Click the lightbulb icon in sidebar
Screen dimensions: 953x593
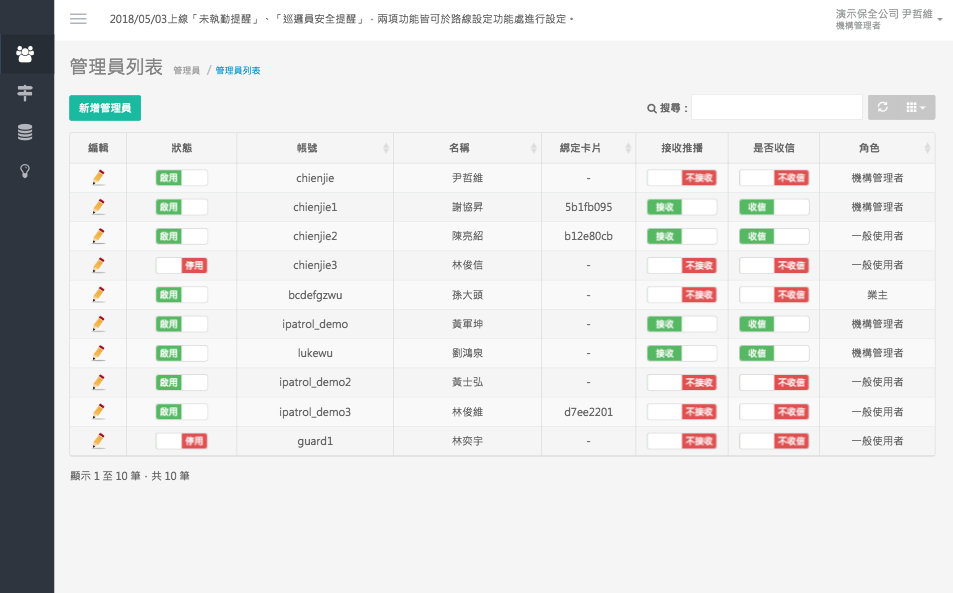26,170
